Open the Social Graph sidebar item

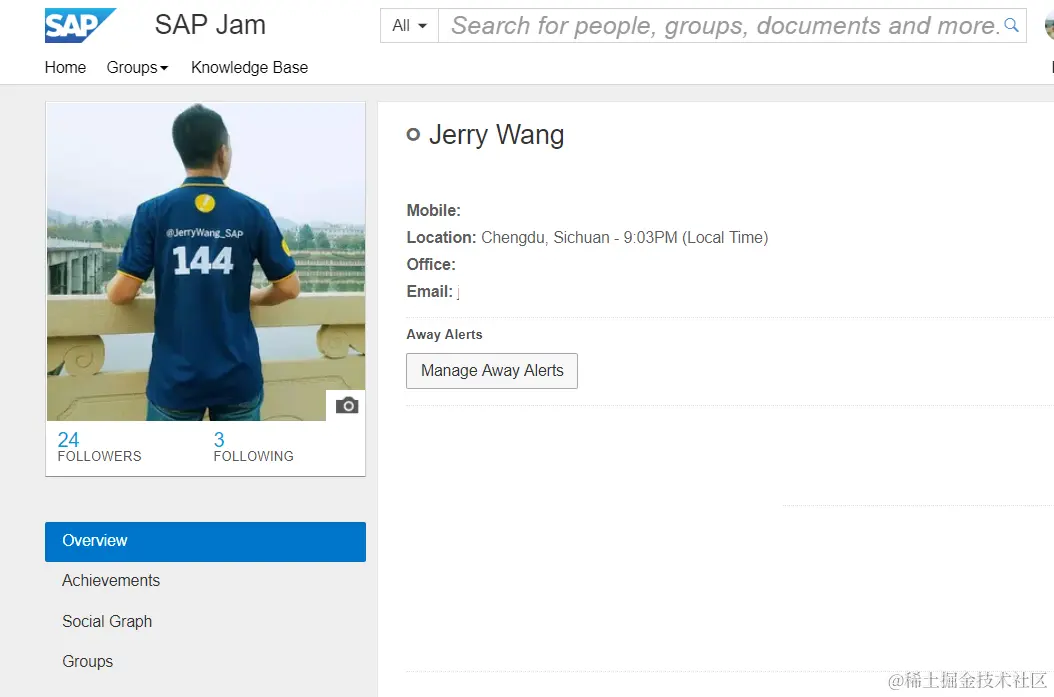(107, 622)
